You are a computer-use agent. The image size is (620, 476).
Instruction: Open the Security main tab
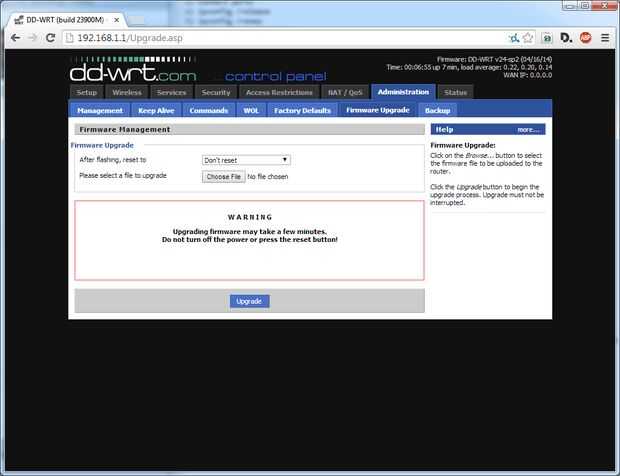[x=216, y=92]
